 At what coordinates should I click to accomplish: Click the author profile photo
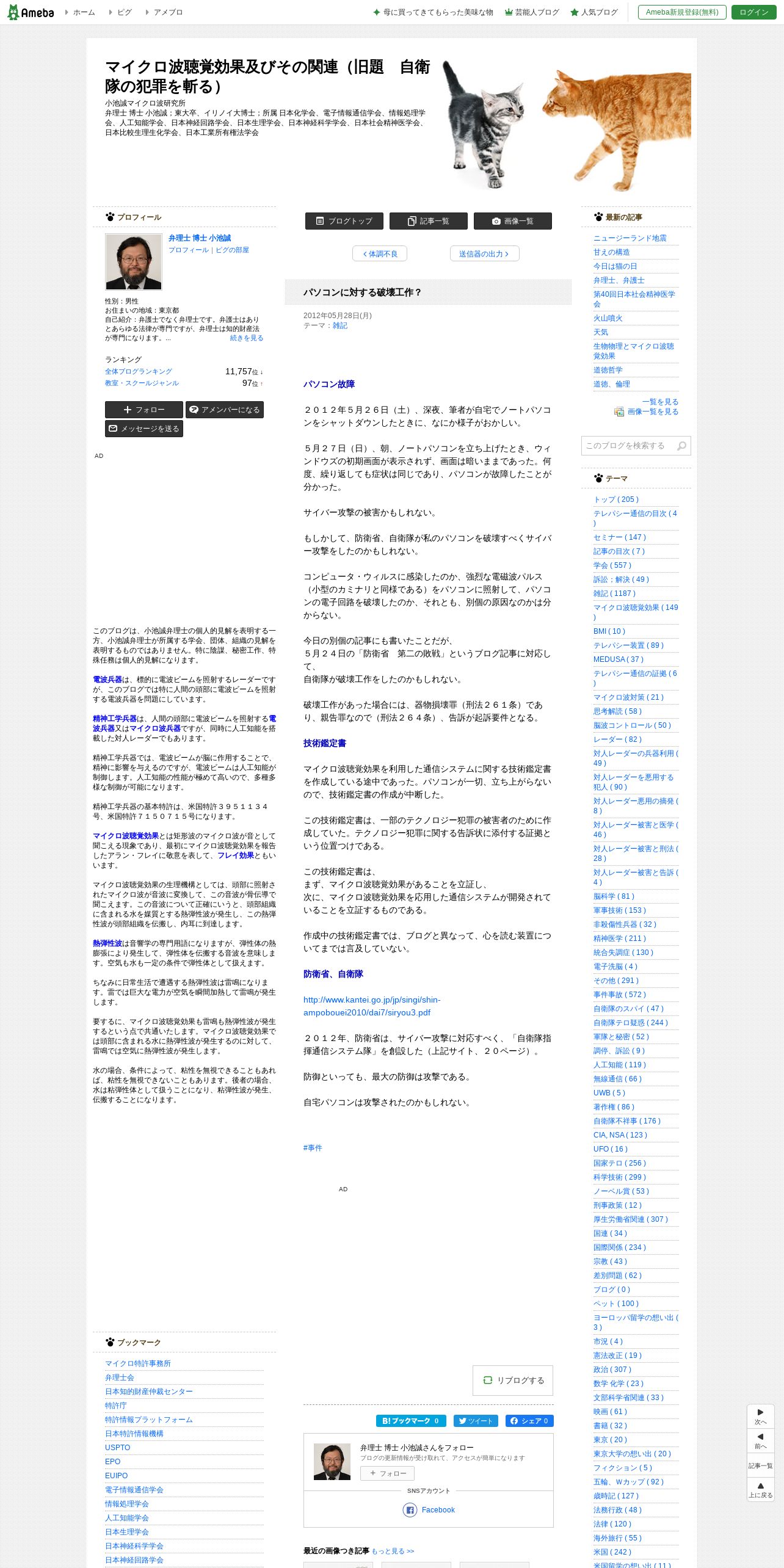pos(134,261)
